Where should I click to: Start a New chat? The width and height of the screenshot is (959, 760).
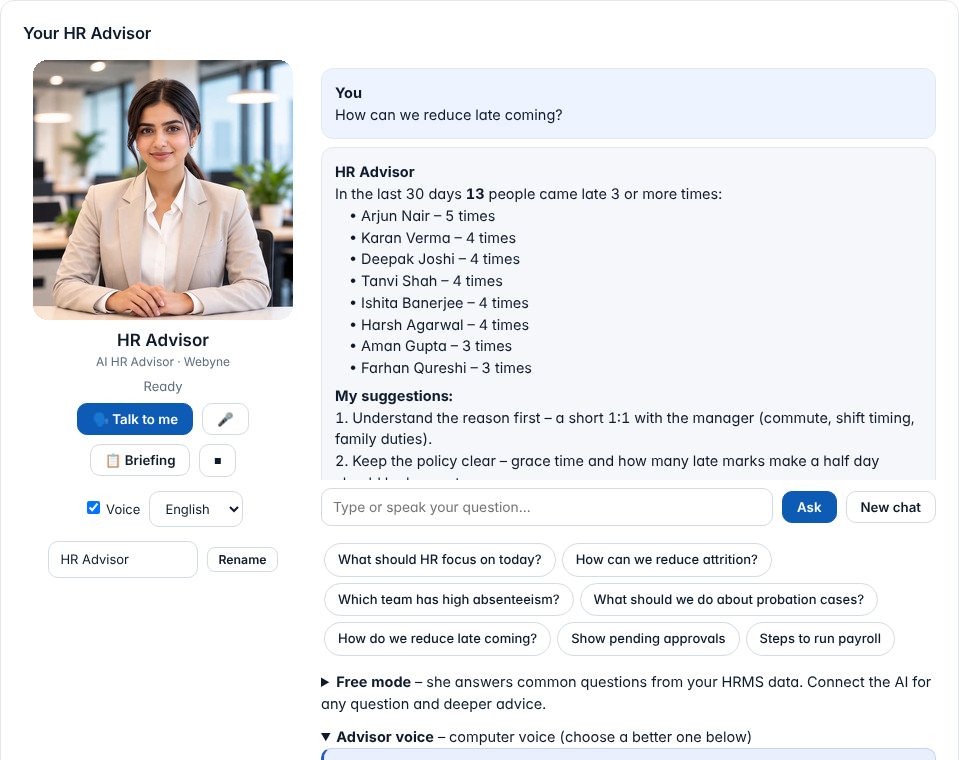[890, 507]
